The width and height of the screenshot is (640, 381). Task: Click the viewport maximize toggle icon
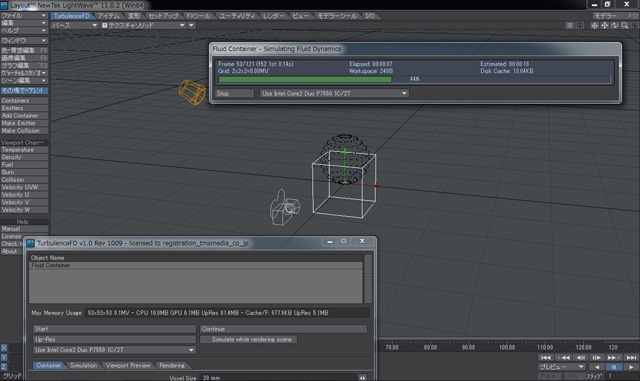click(x=634, y=25)
